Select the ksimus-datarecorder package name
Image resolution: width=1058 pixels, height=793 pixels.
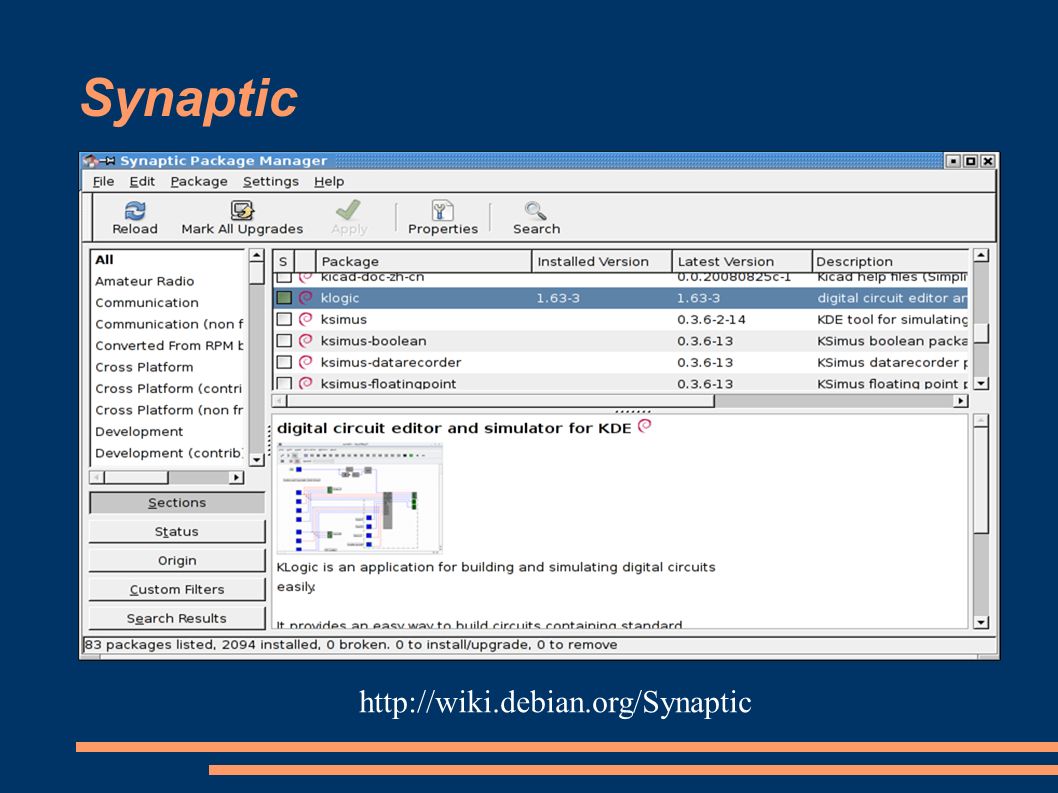(x=391, y=362)
